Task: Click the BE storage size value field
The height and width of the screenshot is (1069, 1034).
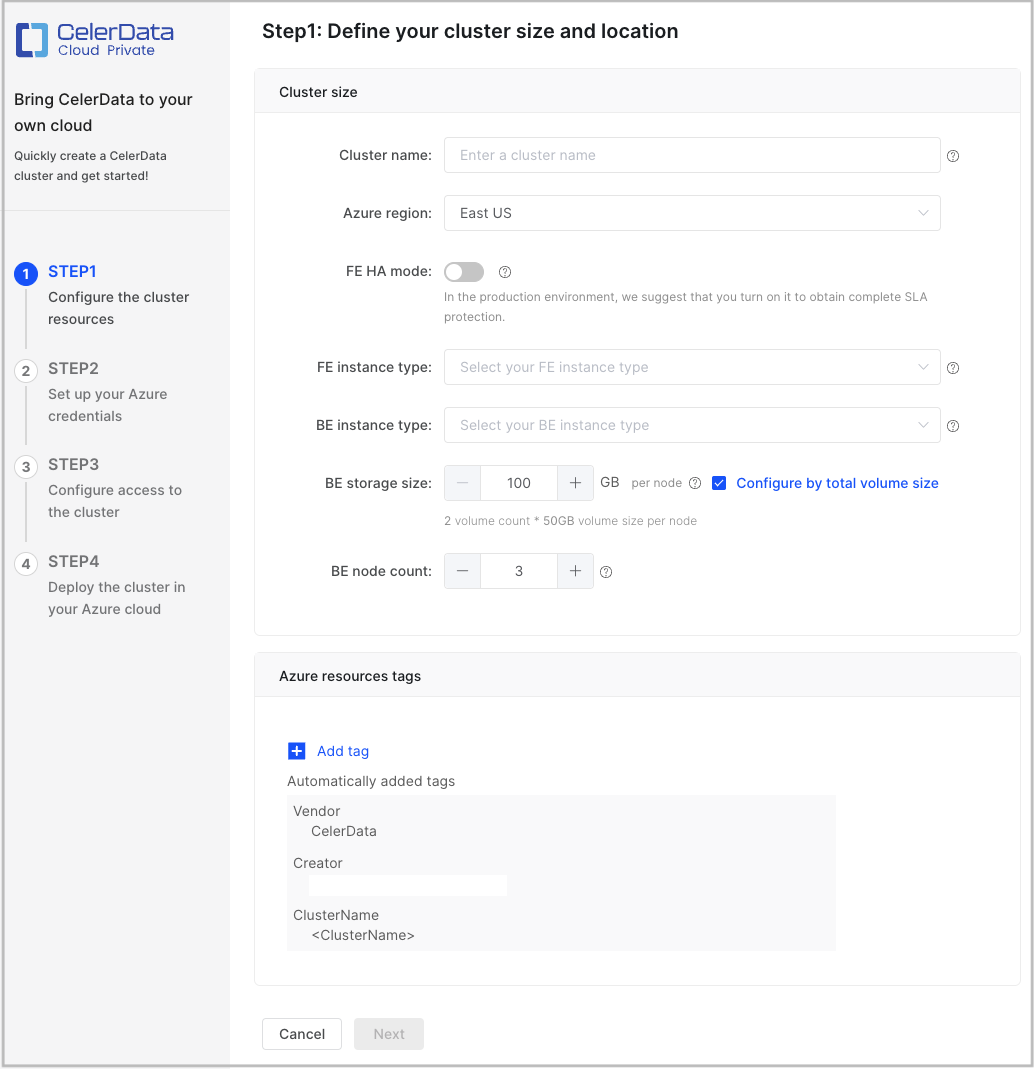Action: click(519, 483)
